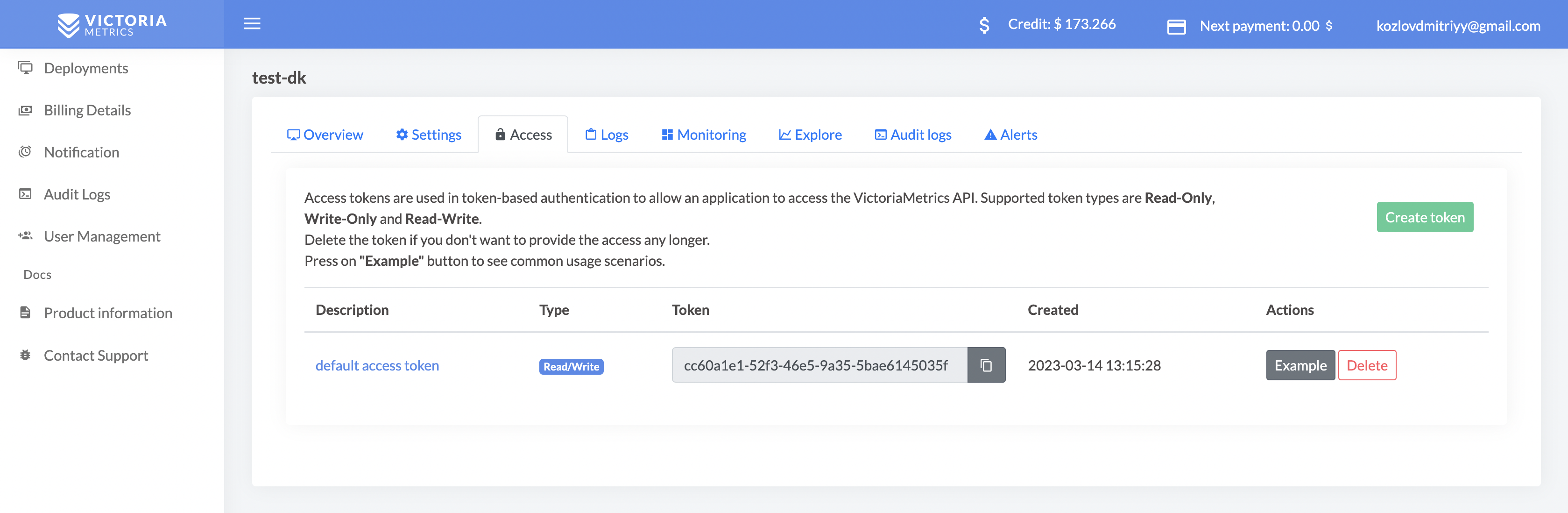Open the Overview tab
Image resolution: width=1568 pixels, height=513 pixels.
coord(325,134)
